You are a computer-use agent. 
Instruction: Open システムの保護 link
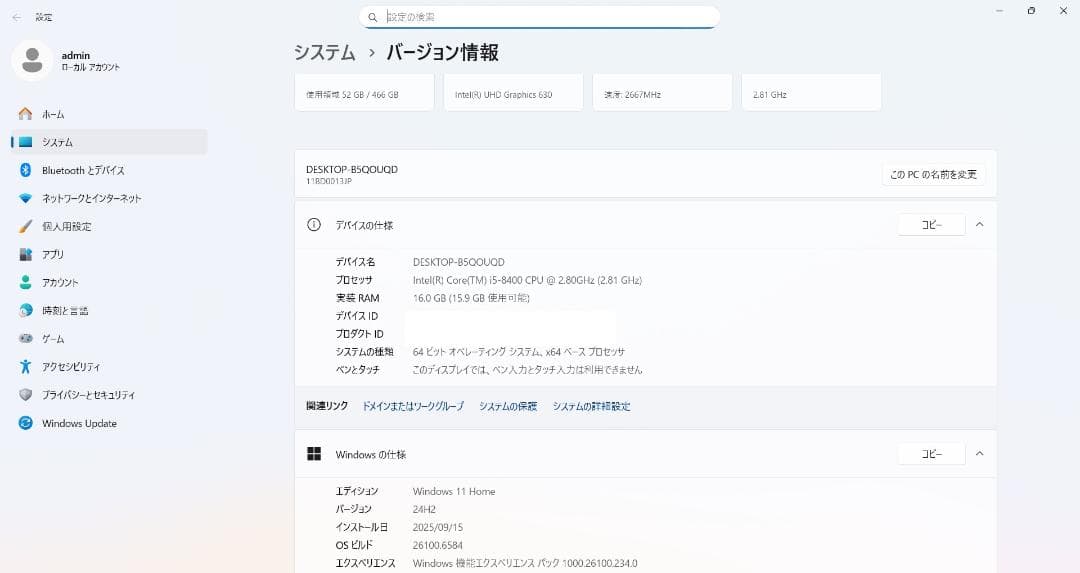point(508,406)
